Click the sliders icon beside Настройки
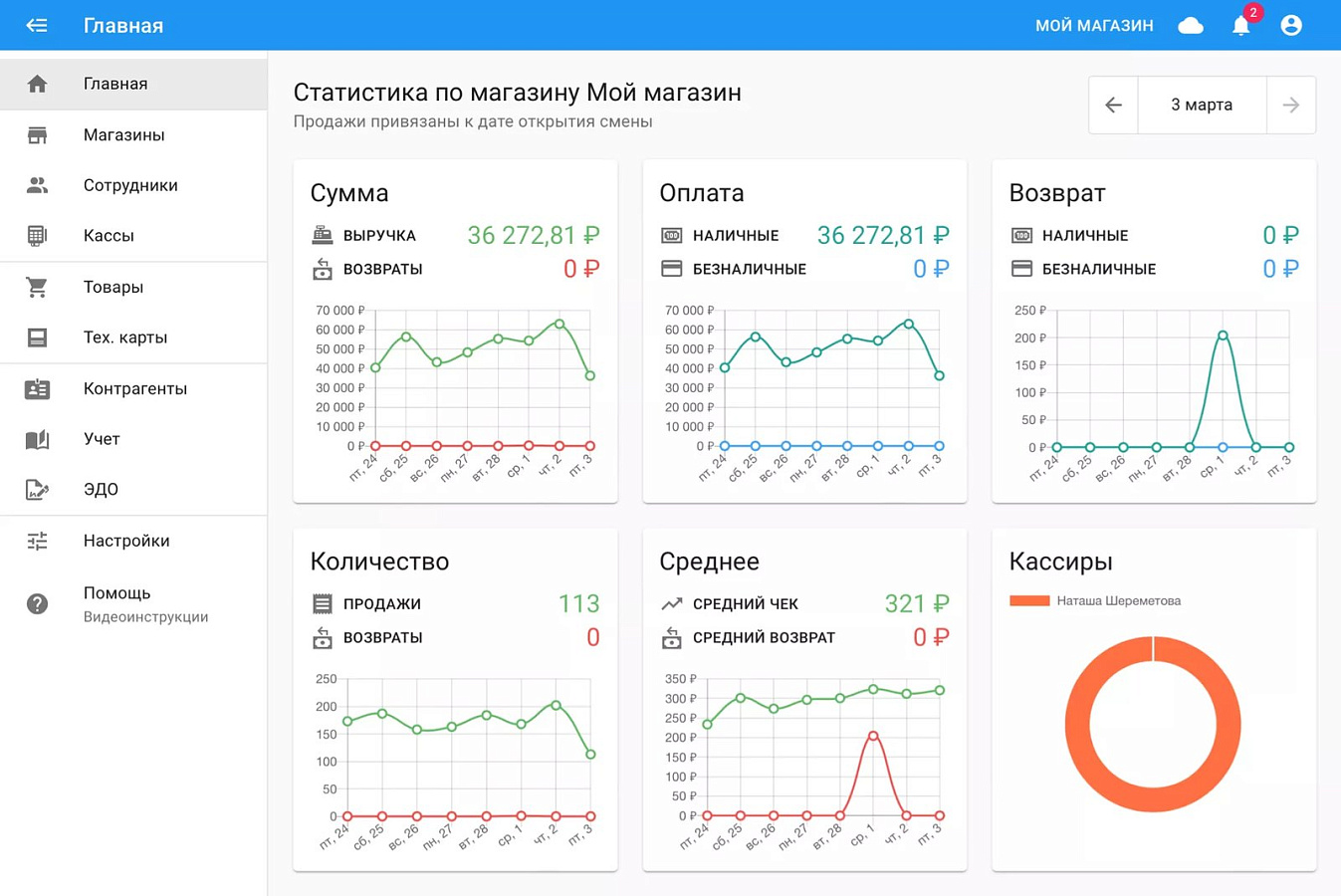The height and width of the screenshot is (896, 1341). tap(37, 541)
